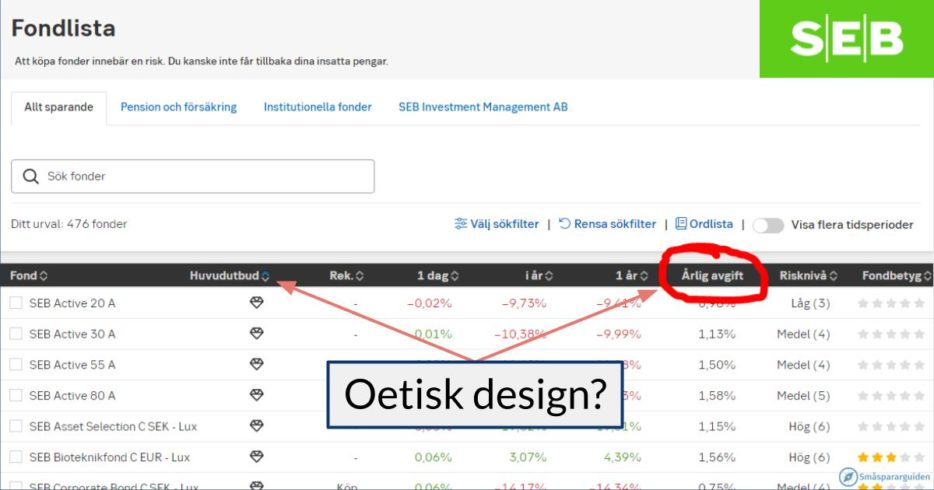The height and width of the screenshot is (490, 934).
Task: Open SEB Asset Selection C SEK - Lux
Action: click(x=113, y=426)
